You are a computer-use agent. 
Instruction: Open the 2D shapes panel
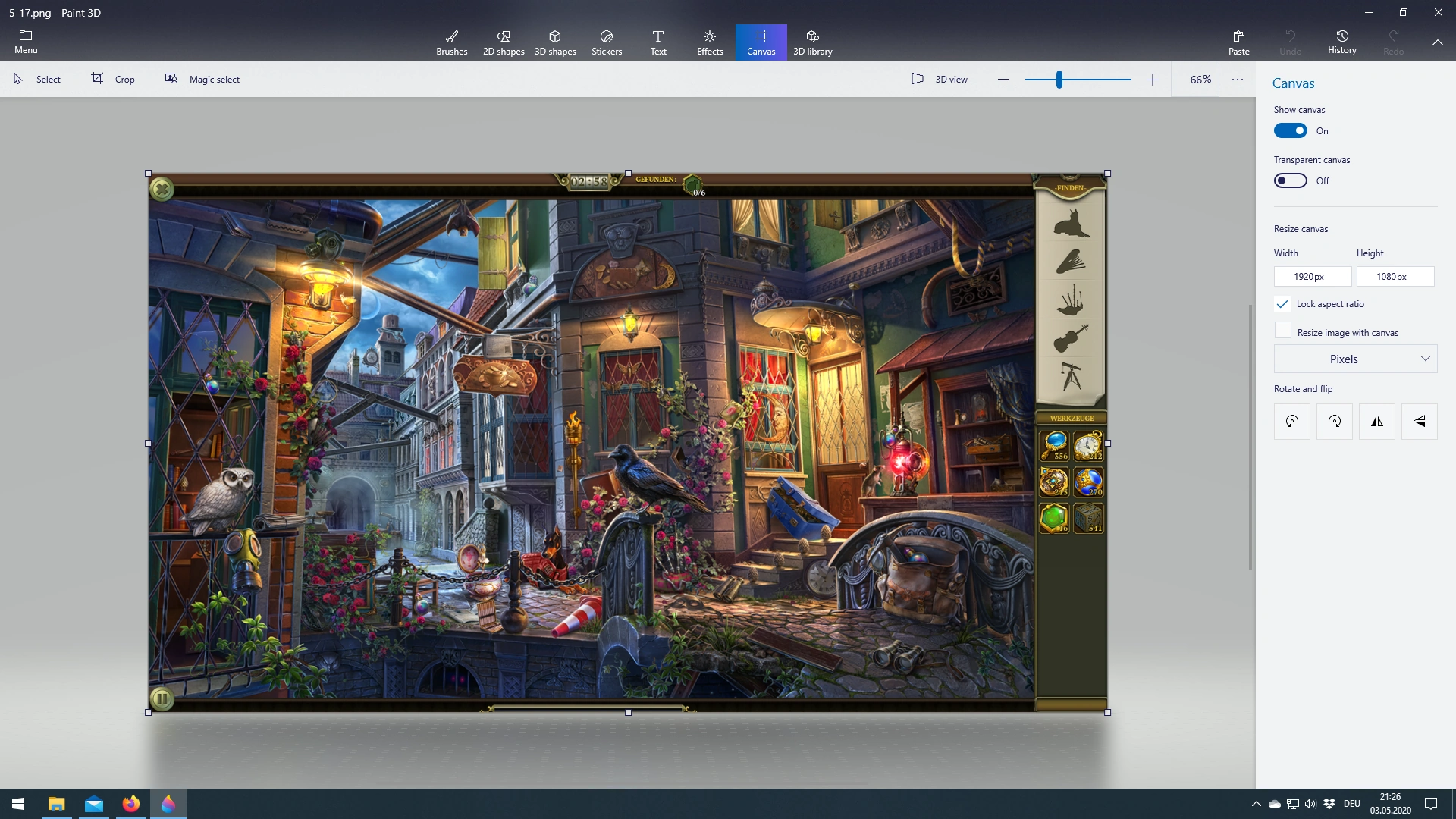pyautogui.click(x=504, y=42)
